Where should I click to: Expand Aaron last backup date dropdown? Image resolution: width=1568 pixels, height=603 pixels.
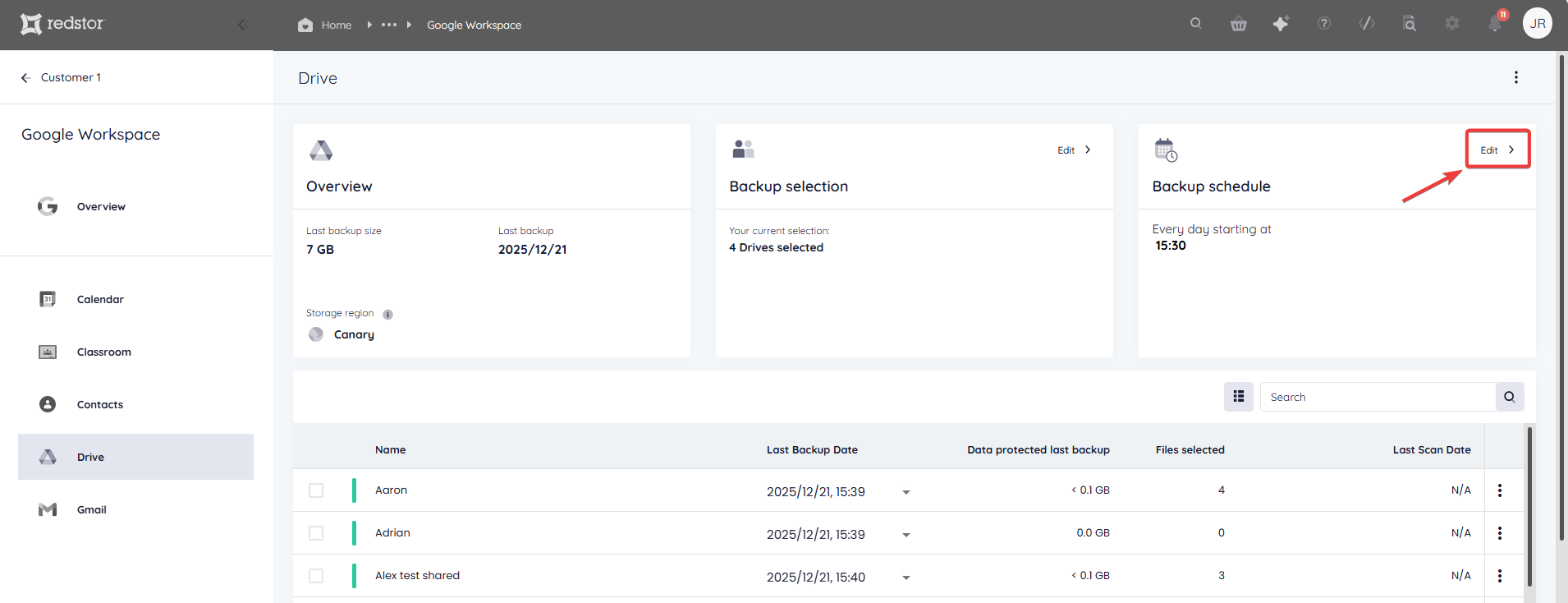(906, 492)
